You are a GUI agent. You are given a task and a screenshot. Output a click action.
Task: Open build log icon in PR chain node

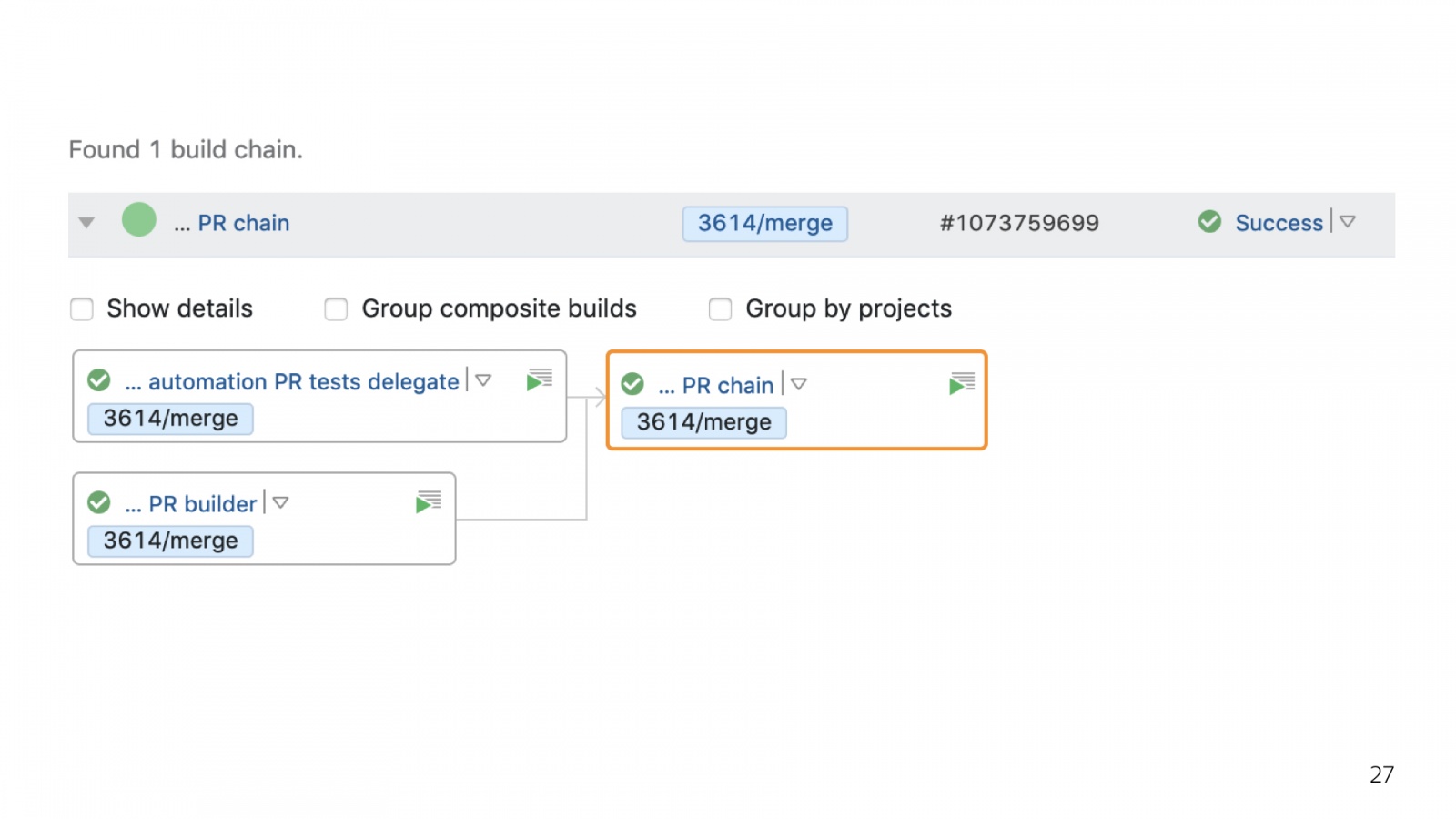962,383
